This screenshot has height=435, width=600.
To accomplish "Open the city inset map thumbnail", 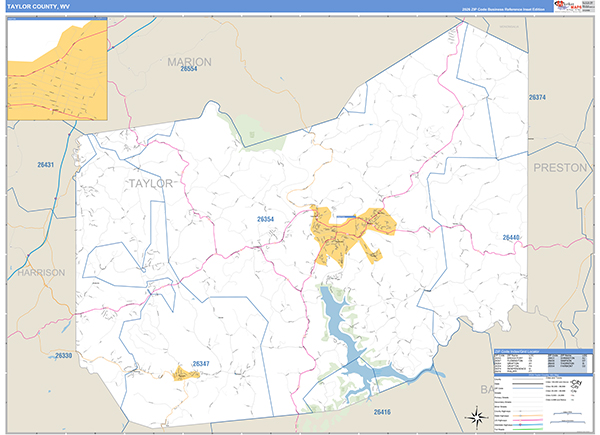I will (x=57, y=69).
